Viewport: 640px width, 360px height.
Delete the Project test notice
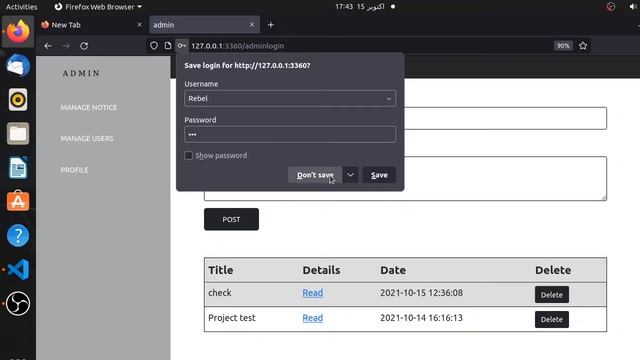click(552, 320)
